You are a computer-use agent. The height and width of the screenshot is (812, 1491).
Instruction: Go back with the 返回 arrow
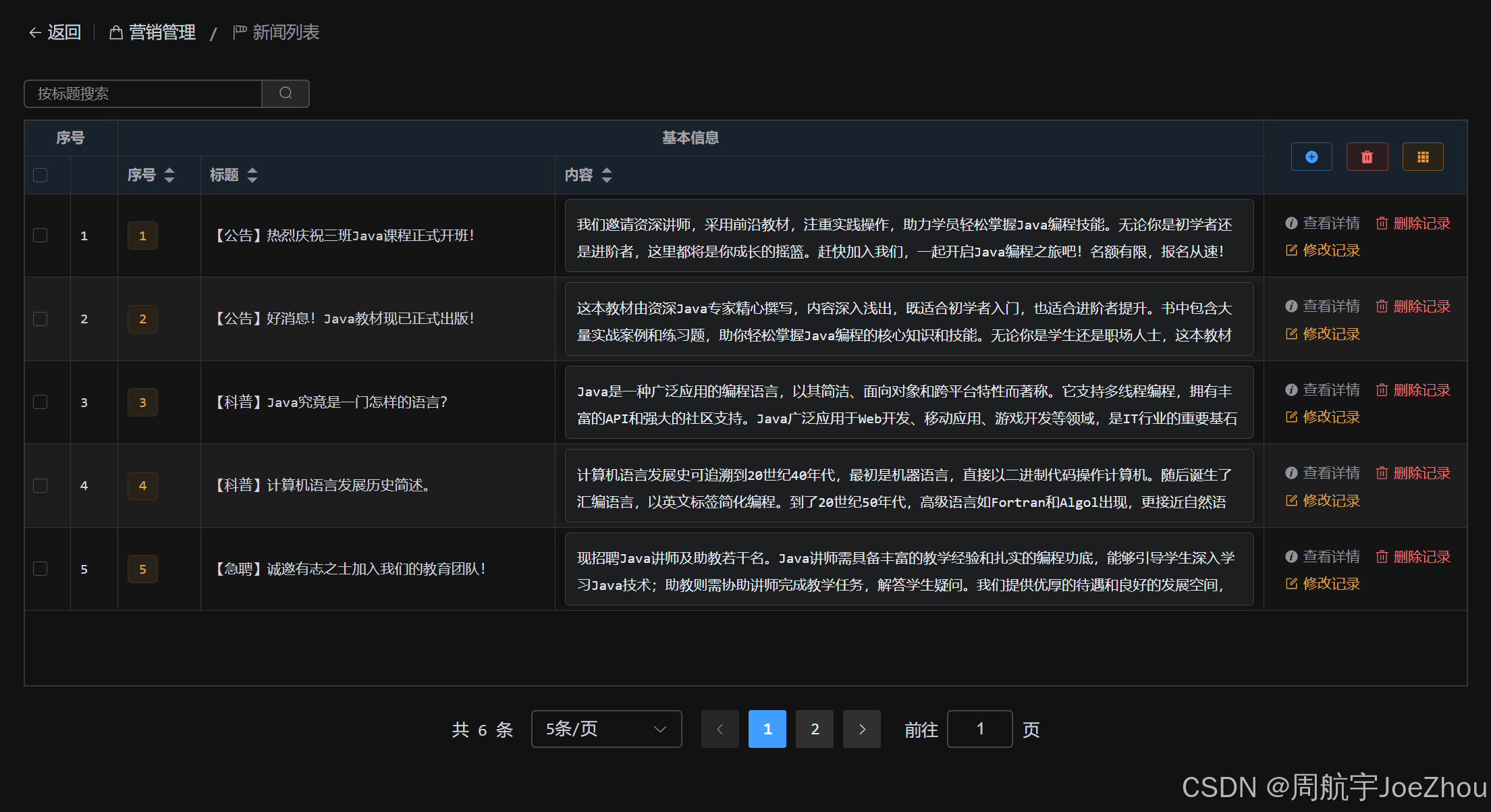(55, 32)
